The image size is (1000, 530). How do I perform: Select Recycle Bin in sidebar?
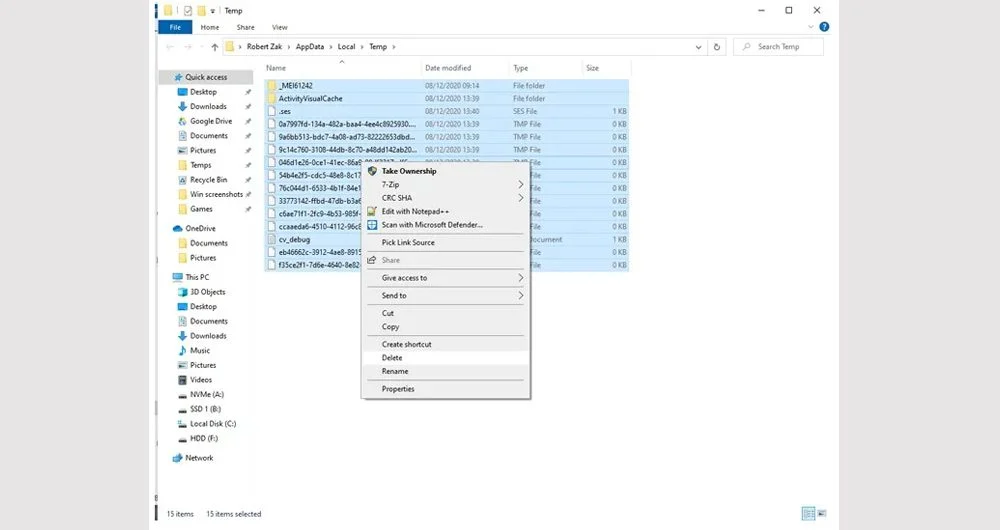(208, 180)
